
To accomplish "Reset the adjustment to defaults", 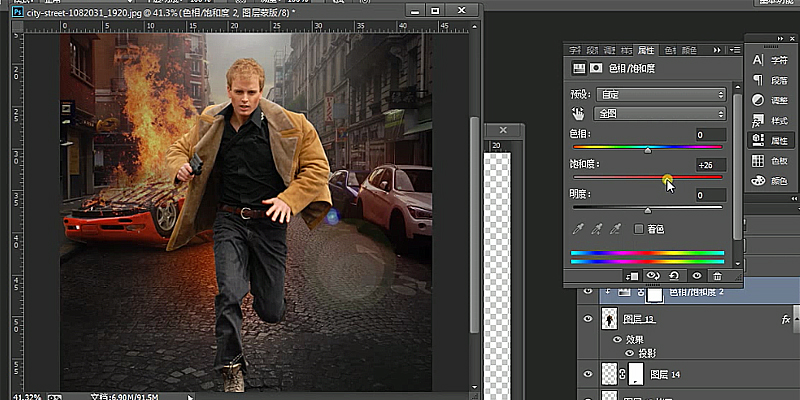I will 674,276.
